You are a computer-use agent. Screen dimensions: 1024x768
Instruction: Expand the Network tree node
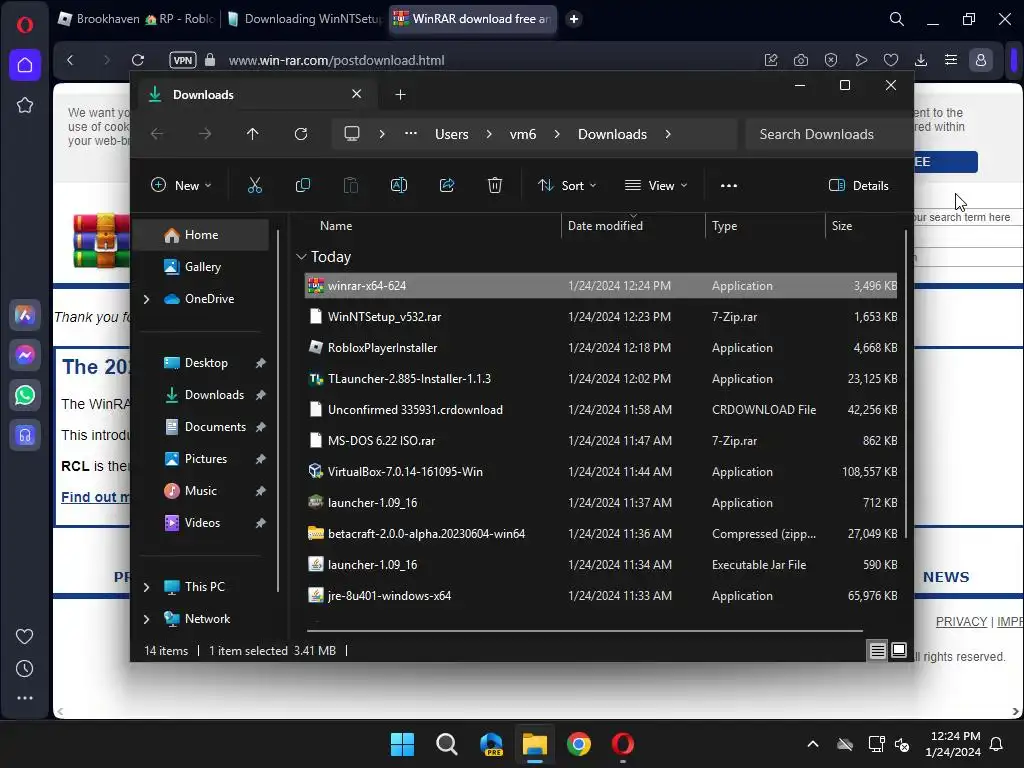tap(146, 619)
